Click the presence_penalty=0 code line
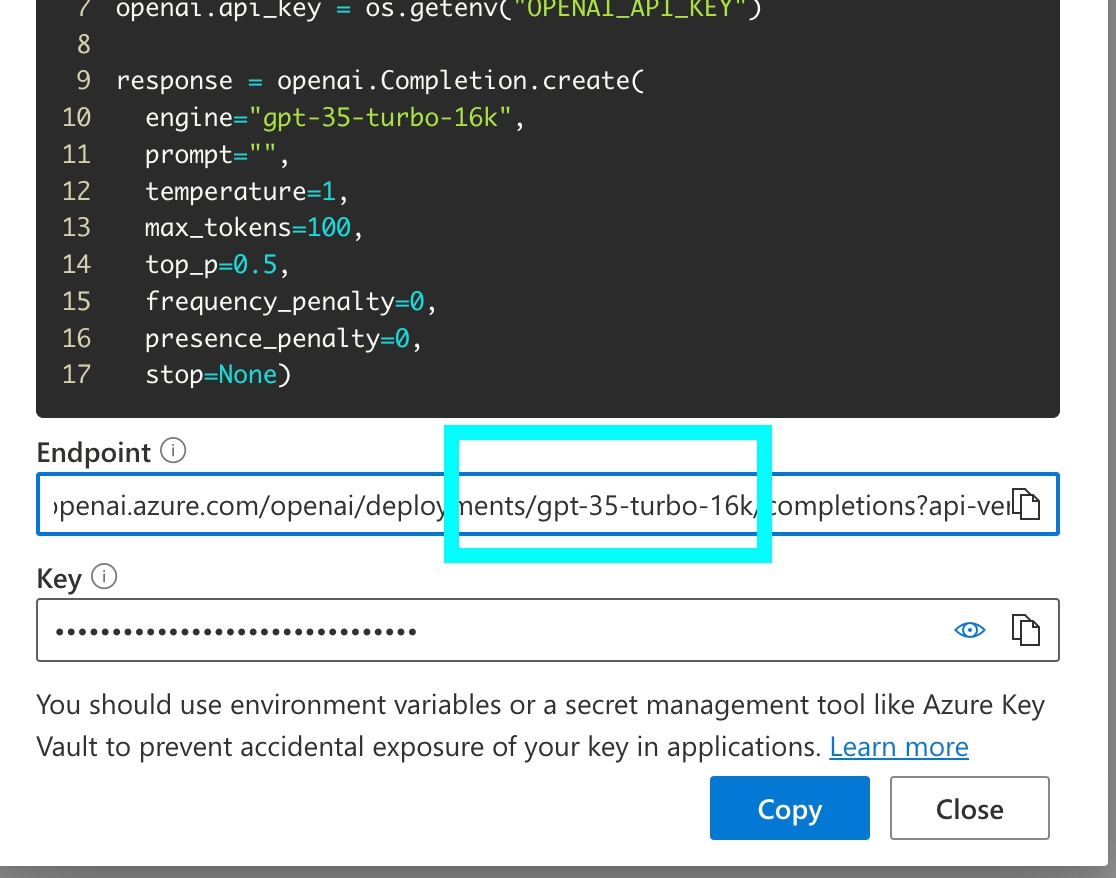This screenshot has height=878, width=1116. pos(282,338)
